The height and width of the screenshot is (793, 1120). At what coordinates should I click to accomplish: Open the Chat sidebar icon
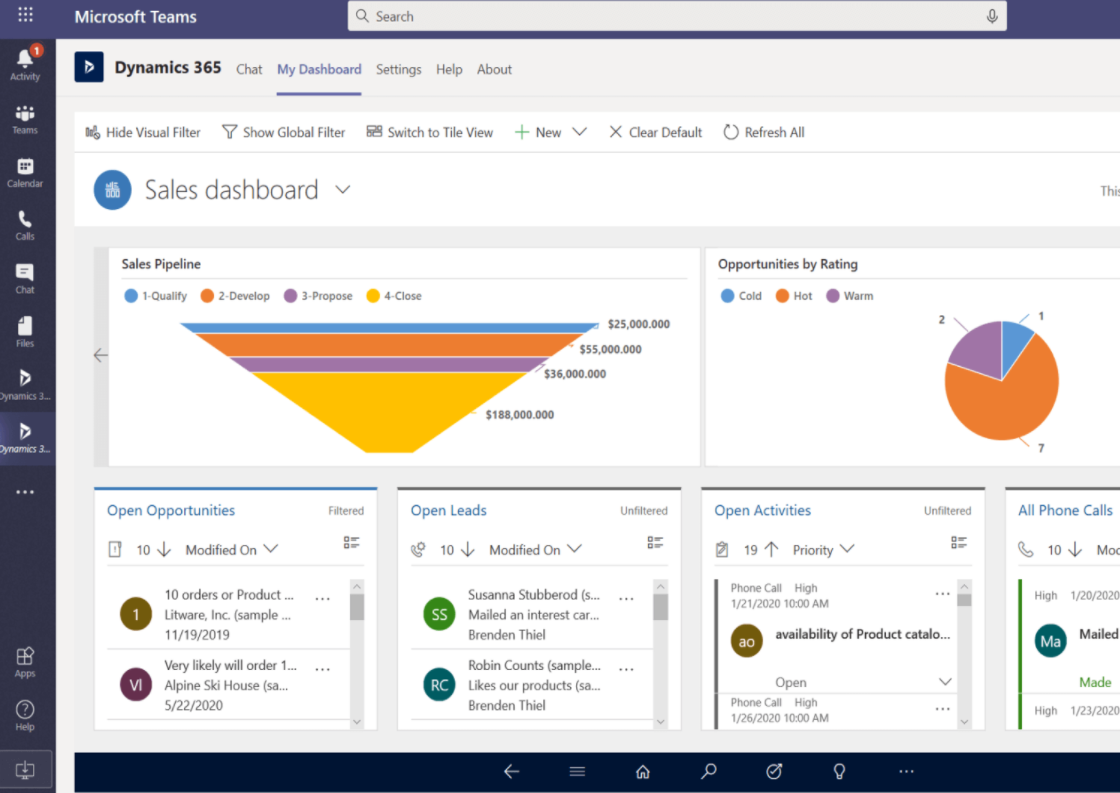[x=25, y=278]
